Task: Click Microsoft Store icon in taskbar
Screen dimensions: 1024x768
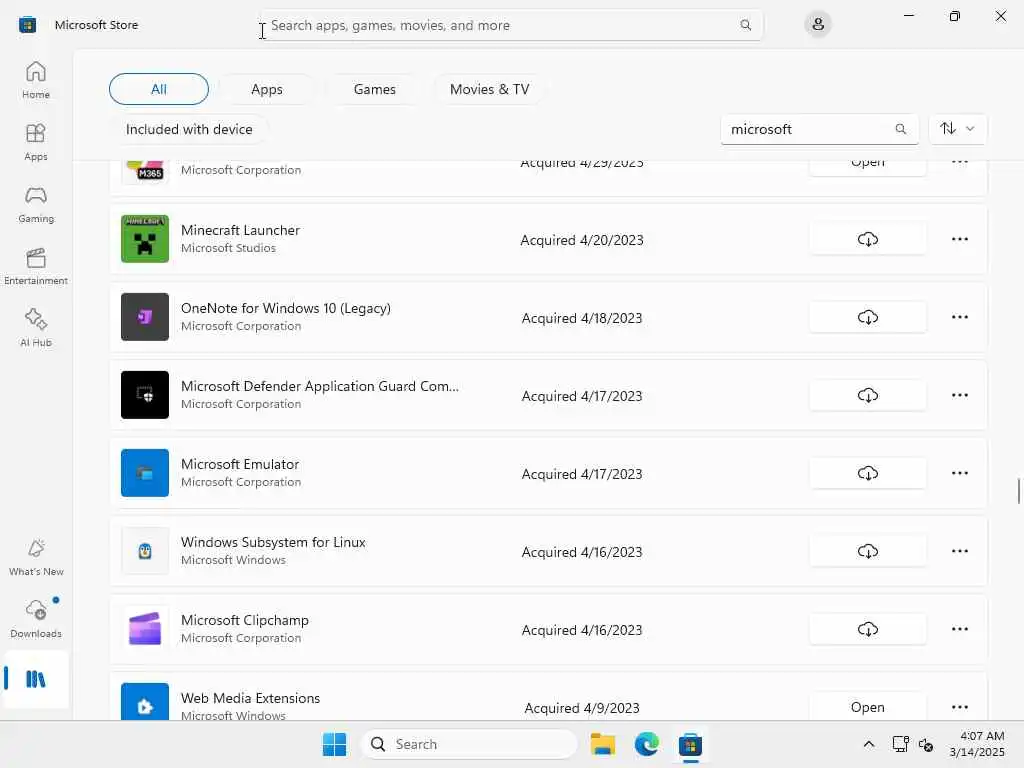Action: [x=690, y=744]
